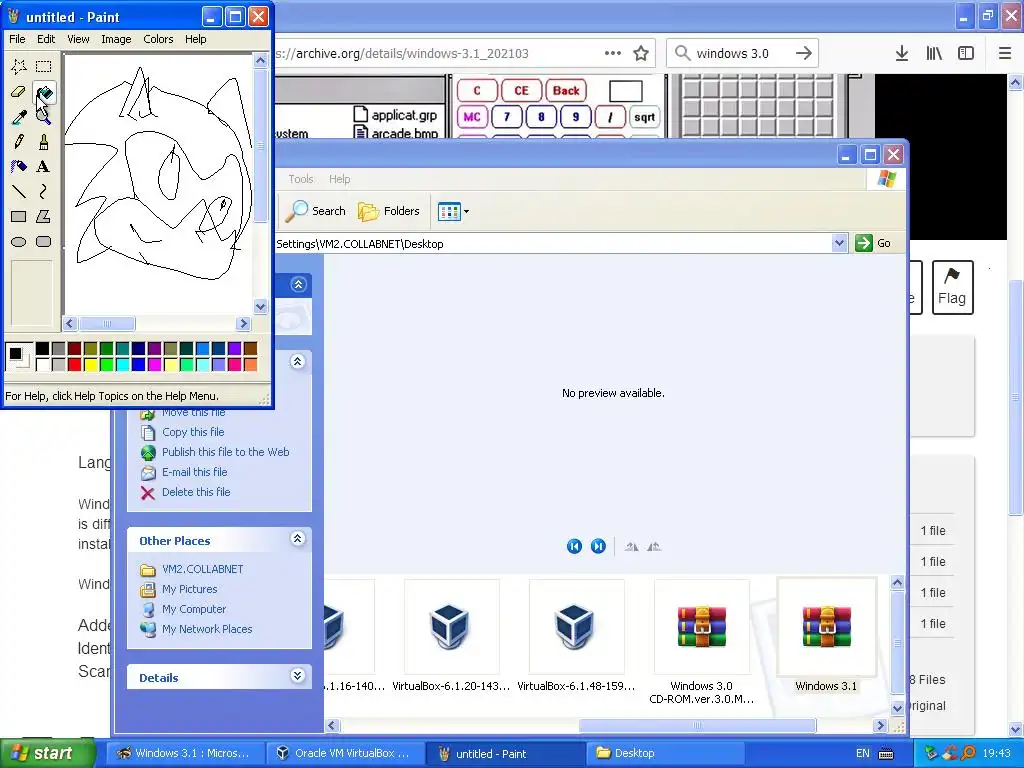Click the previous image filmstrip button
This screenshot has height=768, width=1024.
pyautogui.click(x=574, y=547)
